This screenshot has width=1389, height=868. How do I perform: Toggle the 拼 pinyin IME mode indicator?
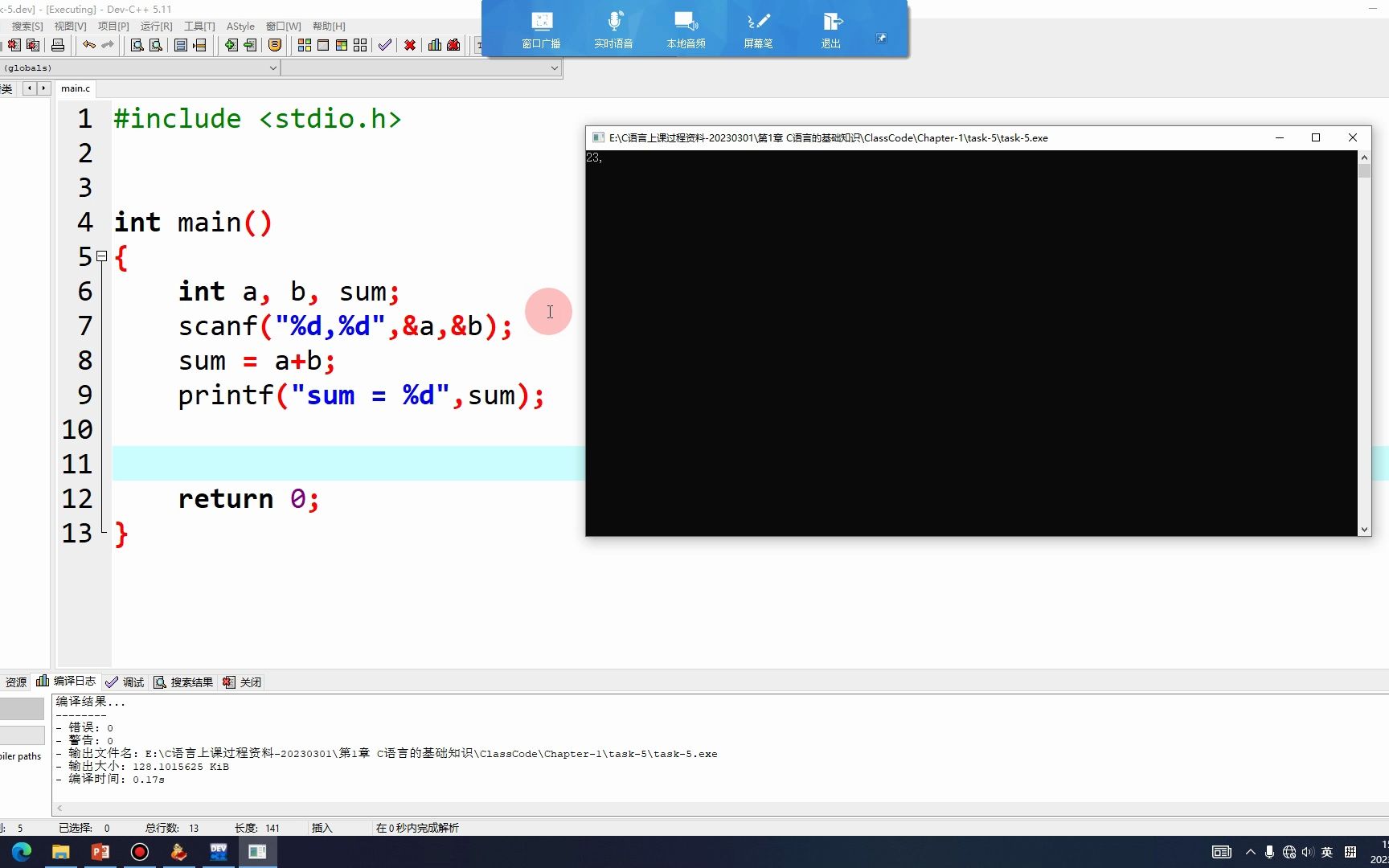tap(1350, 852)
